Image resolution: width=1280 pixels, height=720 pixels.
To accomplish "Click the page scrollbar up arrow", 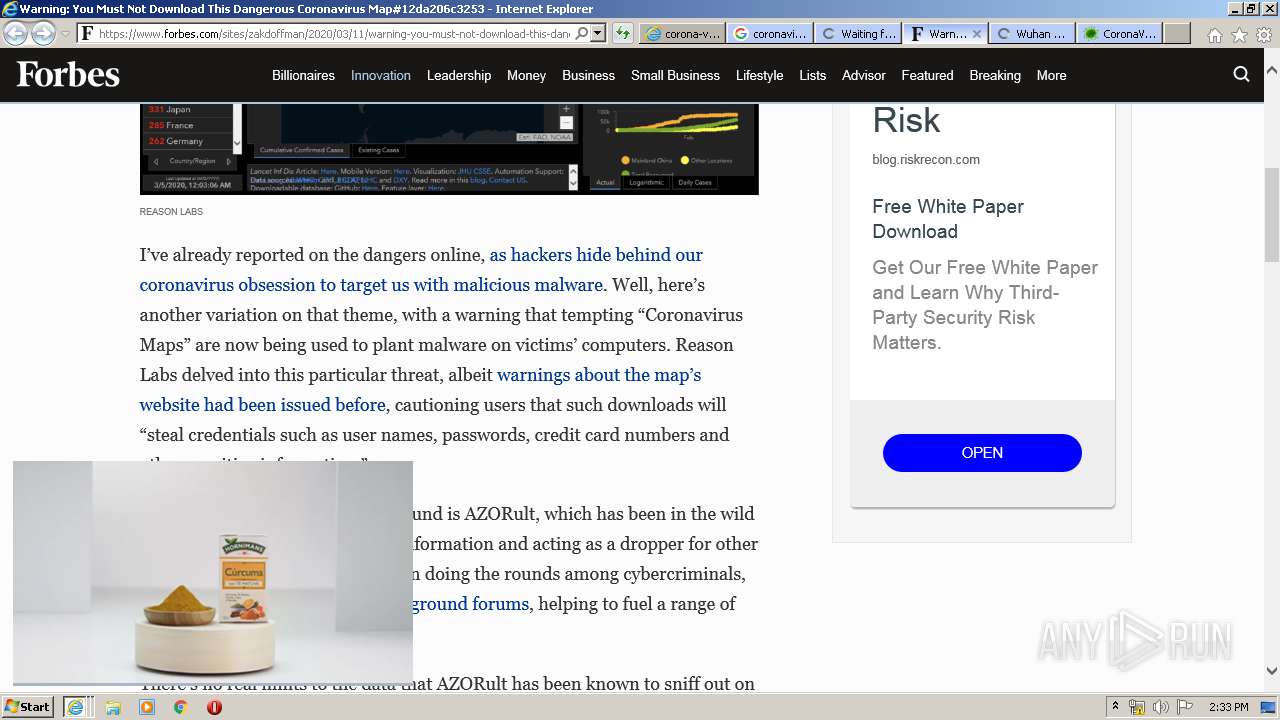I will point(1271,72).
